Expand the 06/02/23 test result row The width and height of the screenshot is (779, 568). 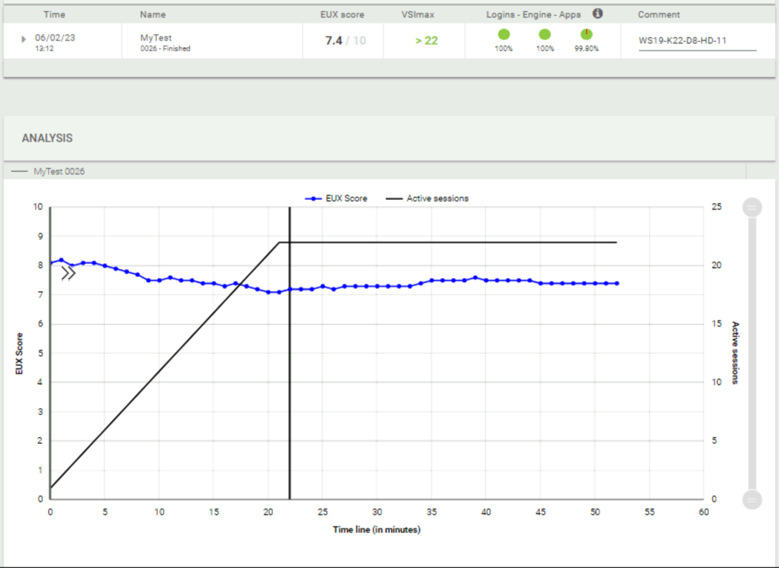pyautogui.click(x=25, y=40)
